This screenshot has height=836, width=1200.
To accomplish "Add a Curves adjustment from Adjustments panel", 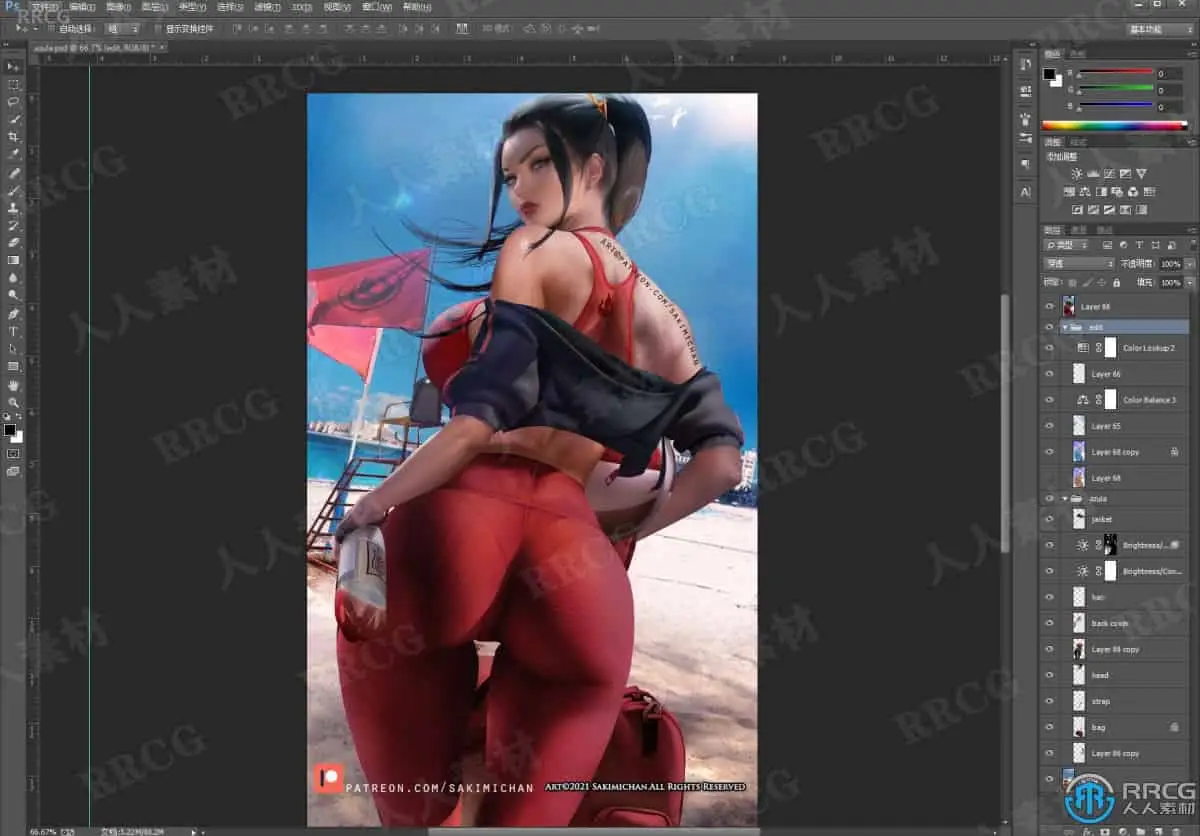I will click(x=1108, y=174).
